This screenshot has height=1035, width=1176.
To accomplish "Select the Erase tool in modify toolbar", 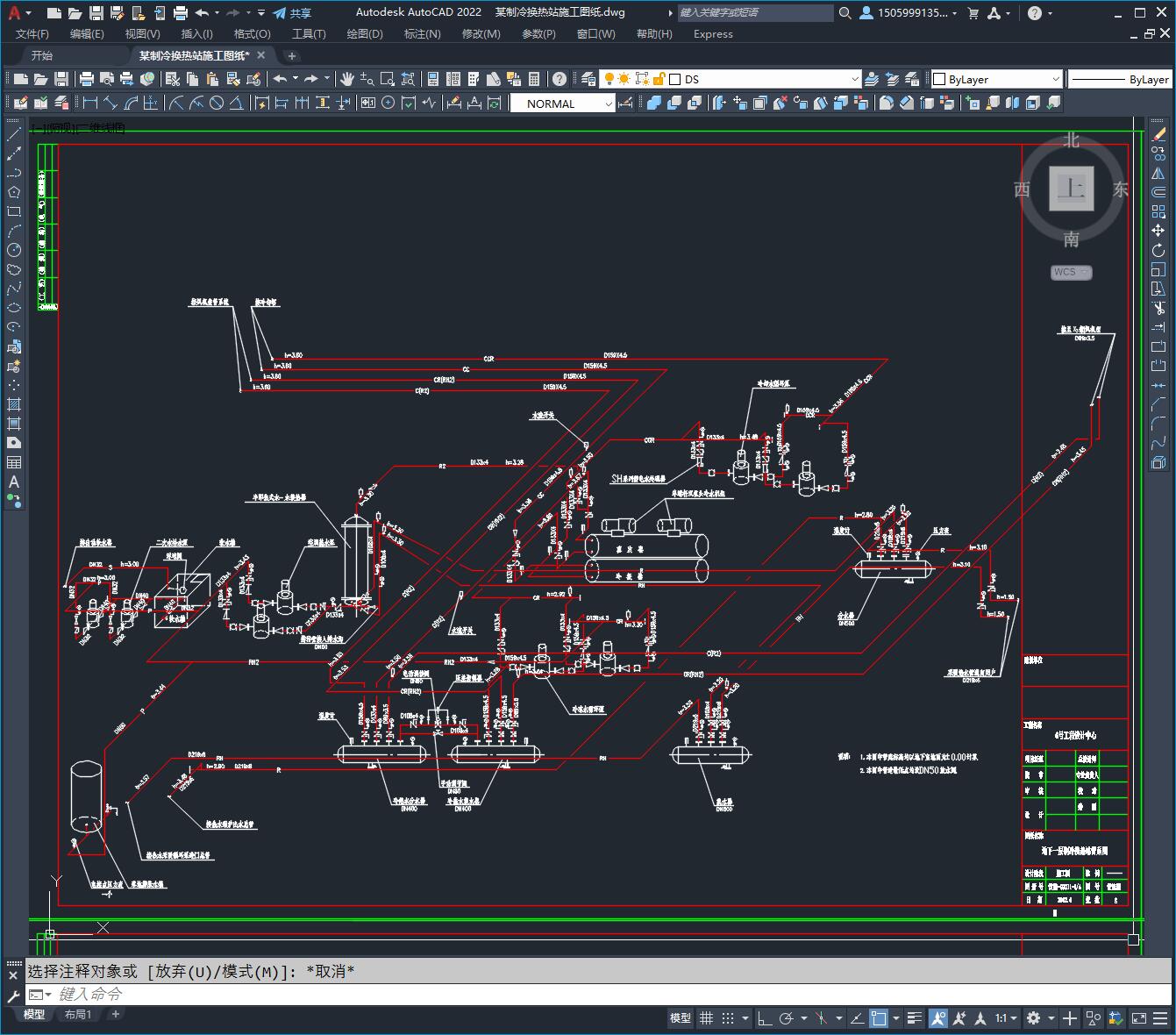I will [x=1158, y=134].
